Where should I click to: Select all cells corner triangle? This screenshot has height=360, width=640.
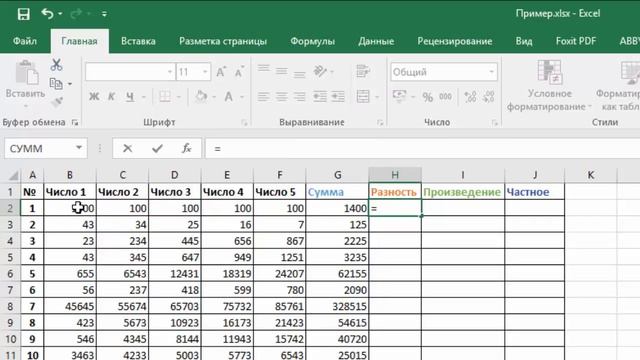(14, 176)
